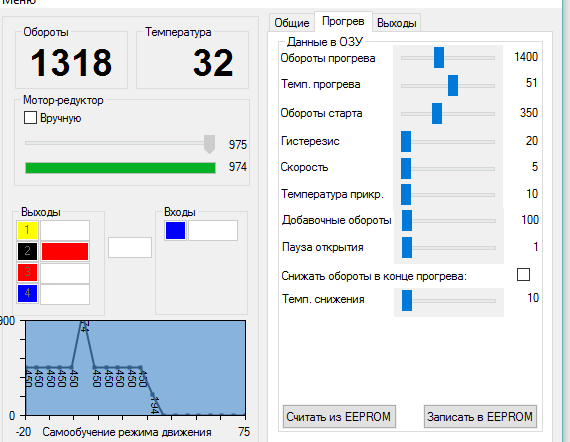
Task: Click the Записать в EEPROM button
Action: (480, 417)
